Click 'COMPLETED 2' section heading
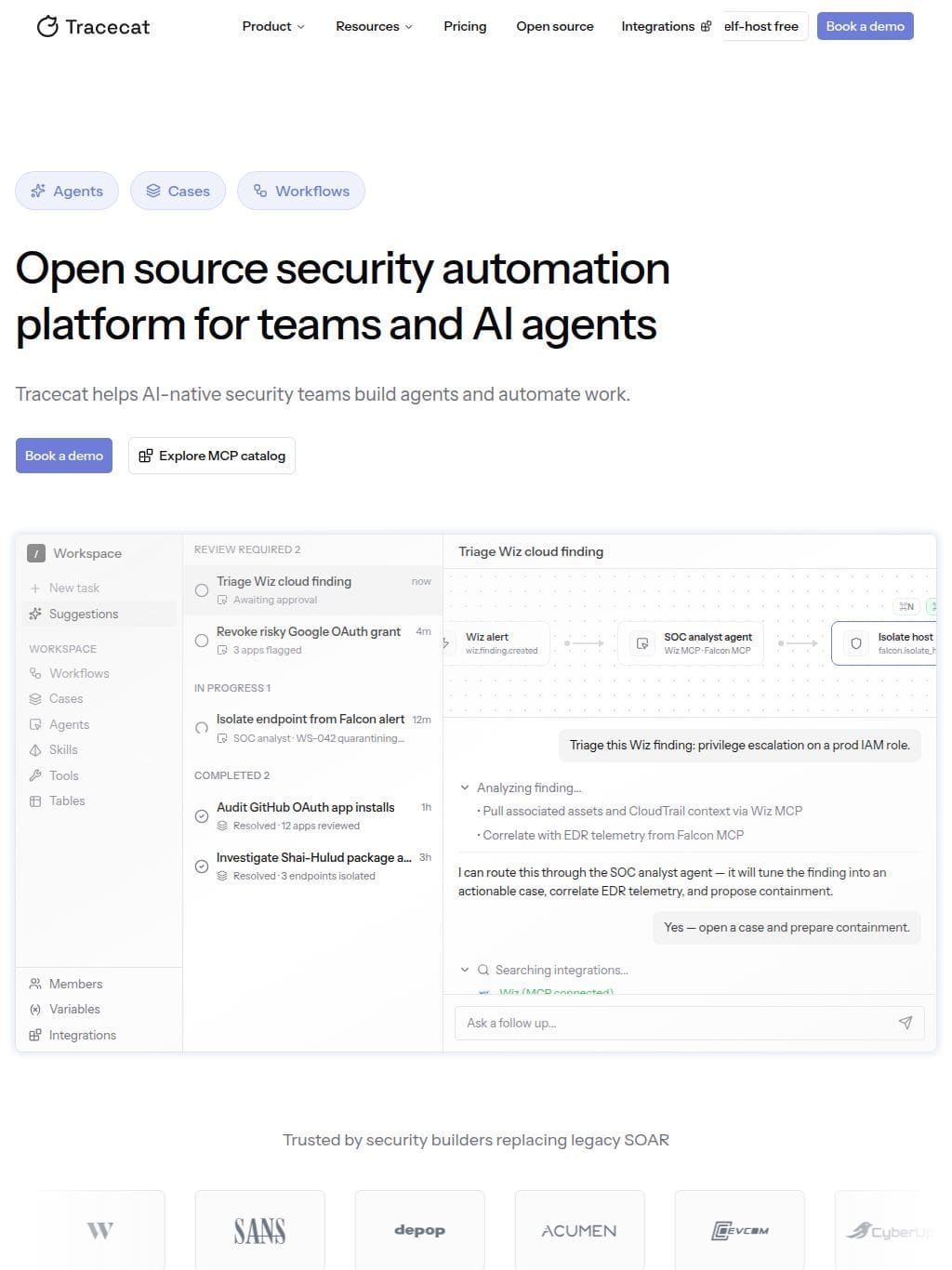952x1270 pixels. pos(231,775)
